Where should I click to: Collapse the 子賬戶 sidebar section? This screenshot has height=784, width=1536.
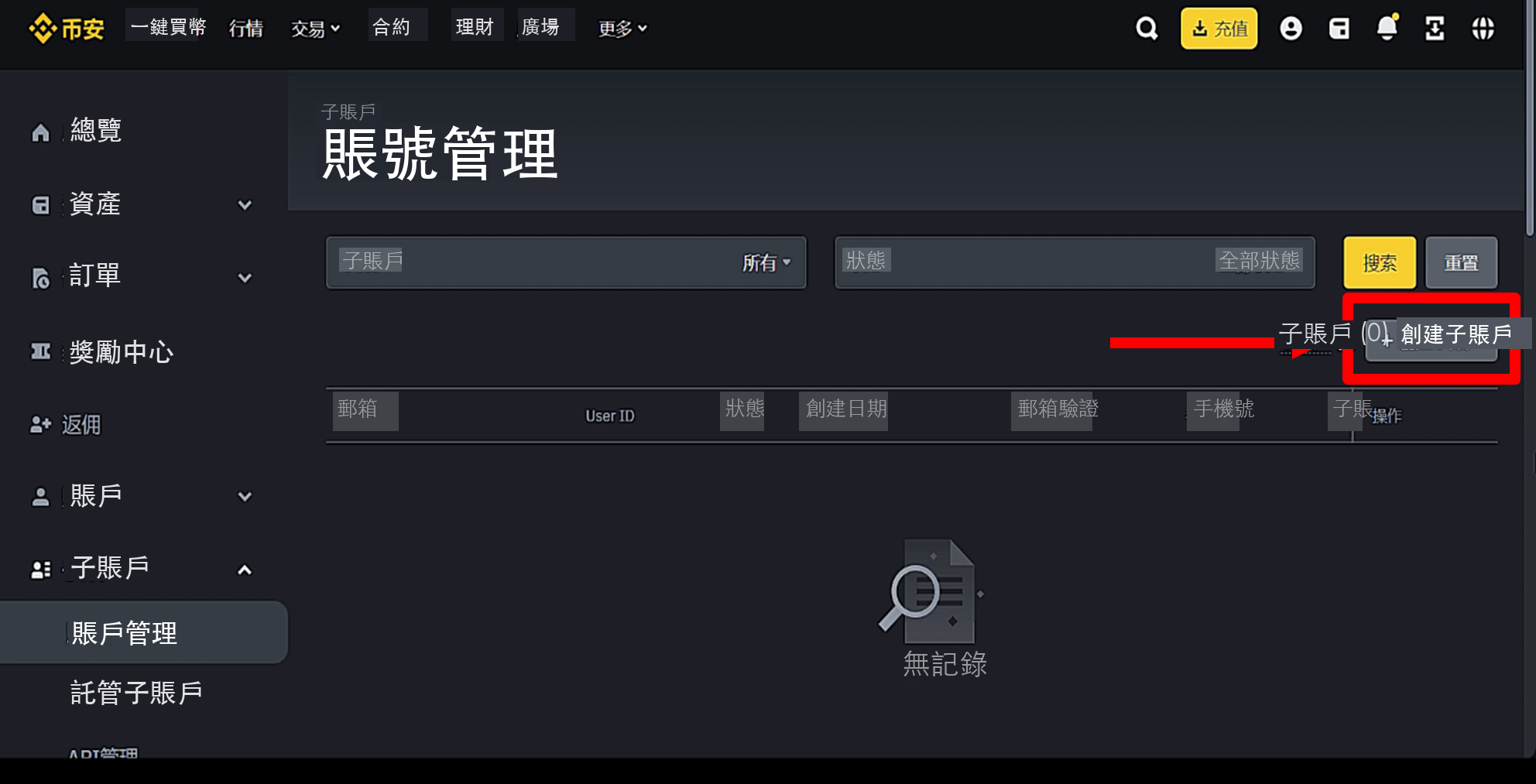point(245,570)
